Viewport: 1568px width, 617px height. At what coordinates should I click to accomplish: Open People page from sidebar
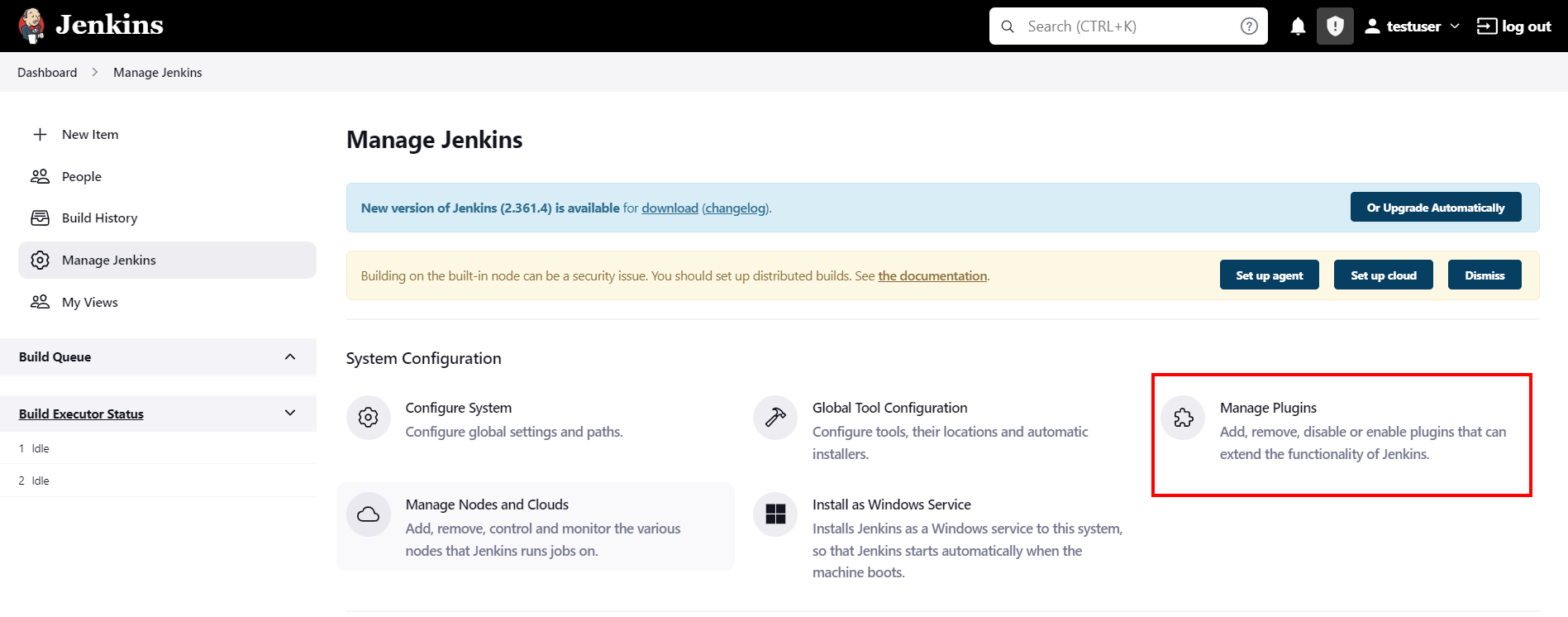(82, 176)
